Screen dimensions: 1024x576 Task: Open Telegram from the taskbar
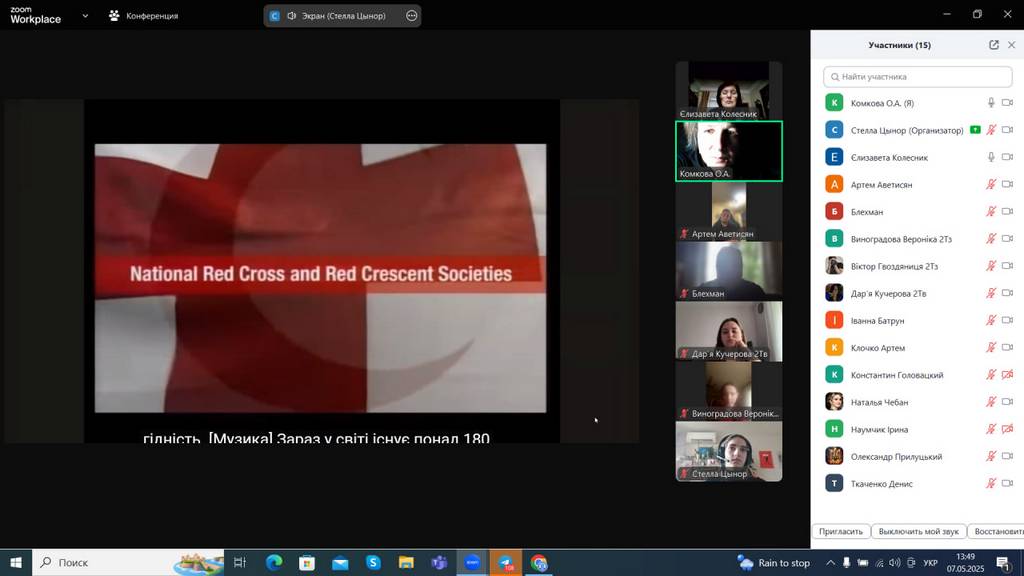505,562
